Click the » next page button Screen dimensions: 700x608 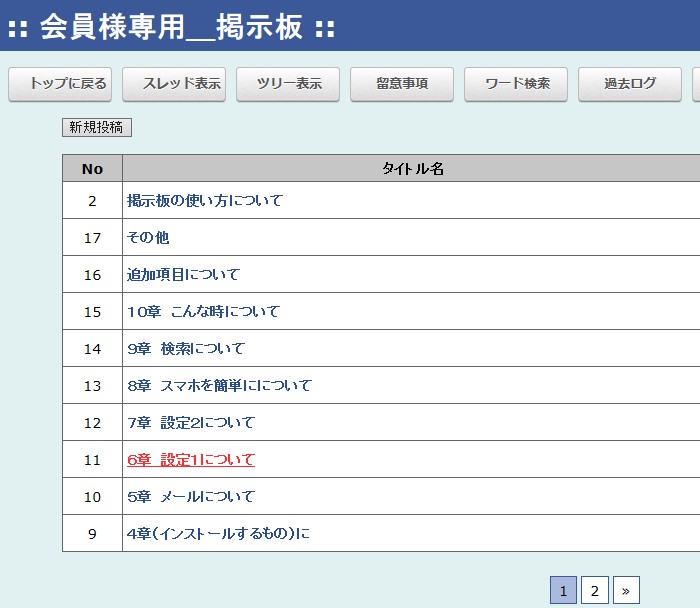(626, 591)
